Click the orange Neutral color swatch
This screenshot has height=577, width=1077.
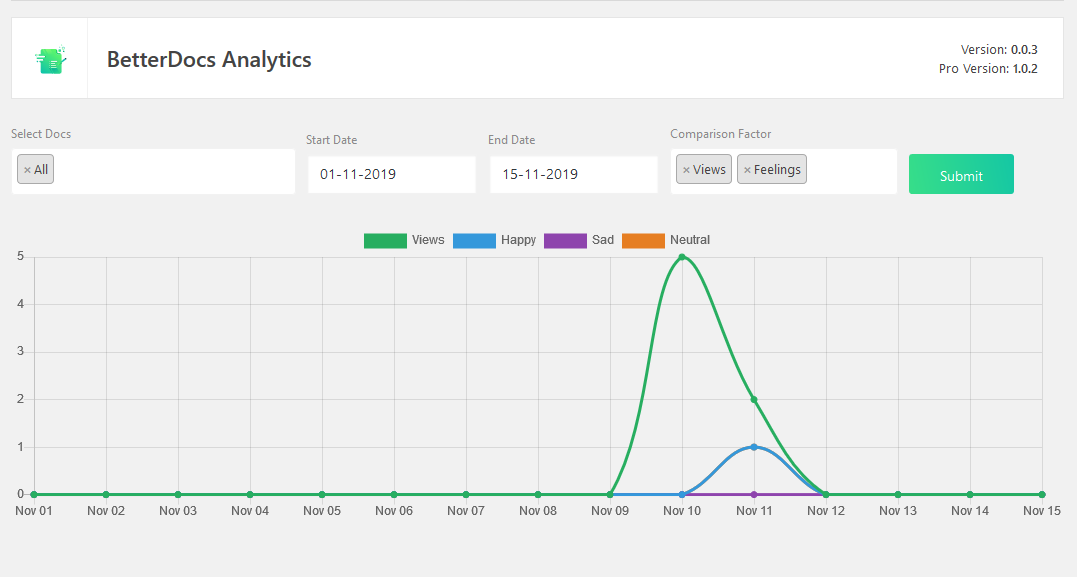pos(643,240)
